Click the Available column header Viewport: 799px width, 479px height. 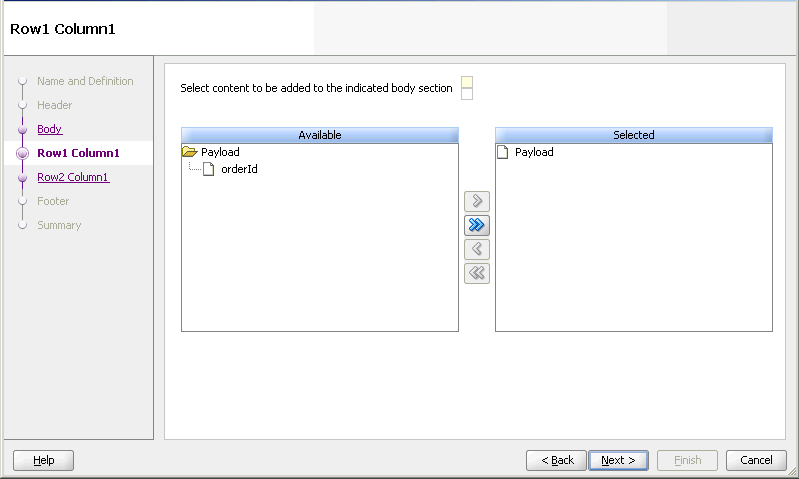tap(320, 135)
